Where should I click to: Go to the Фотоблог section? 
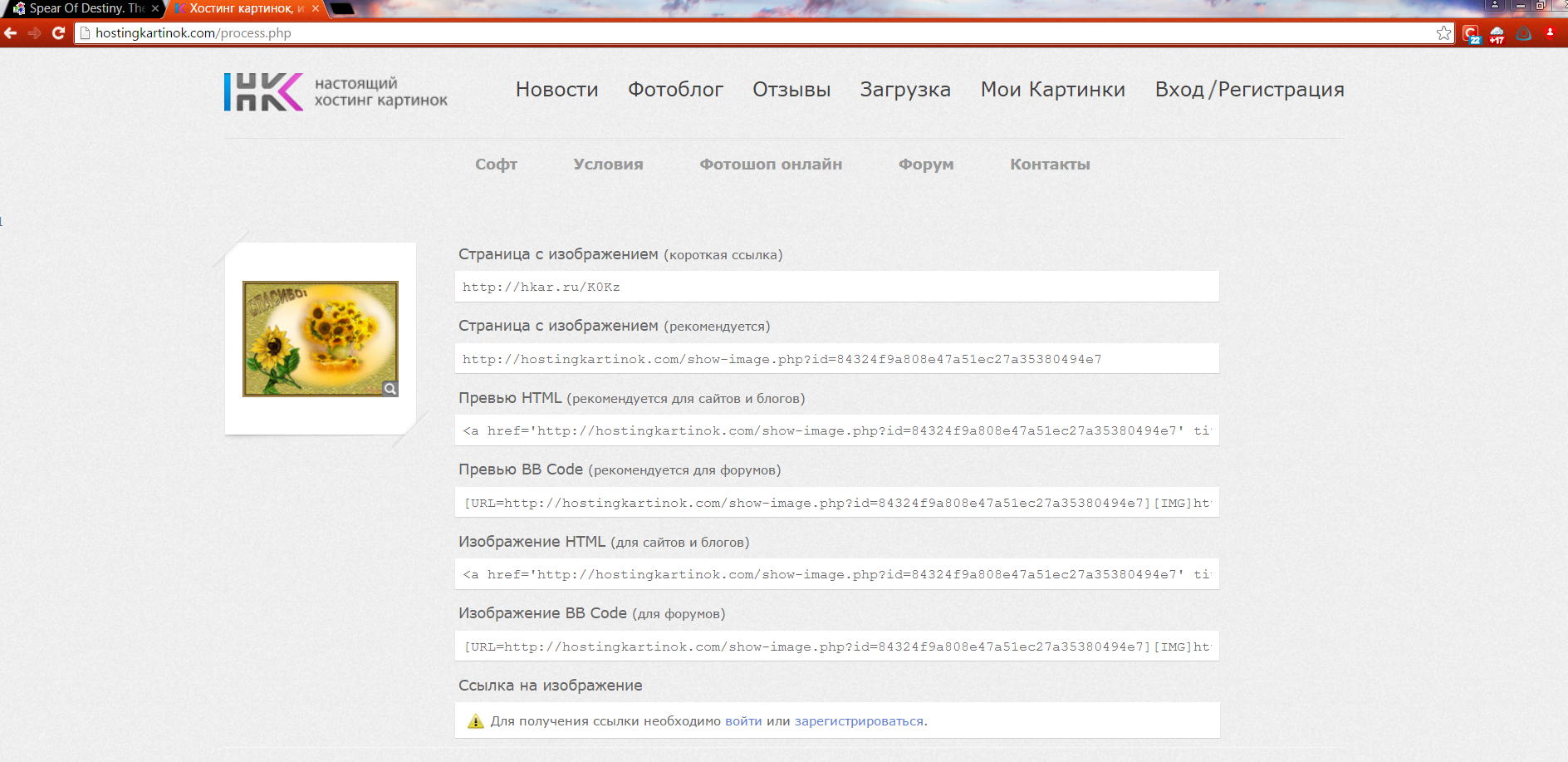[x=675, y=90]
